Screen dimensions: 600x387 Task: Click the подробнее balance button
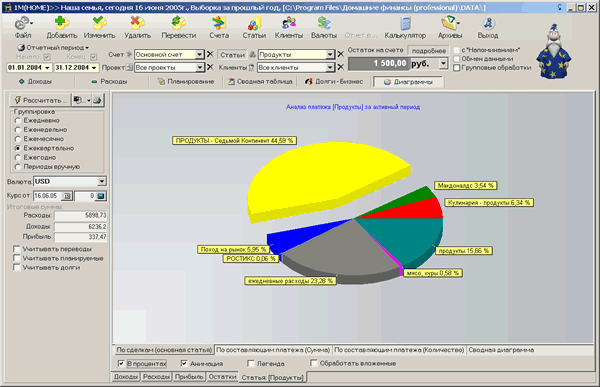click(x=429, y=51)
